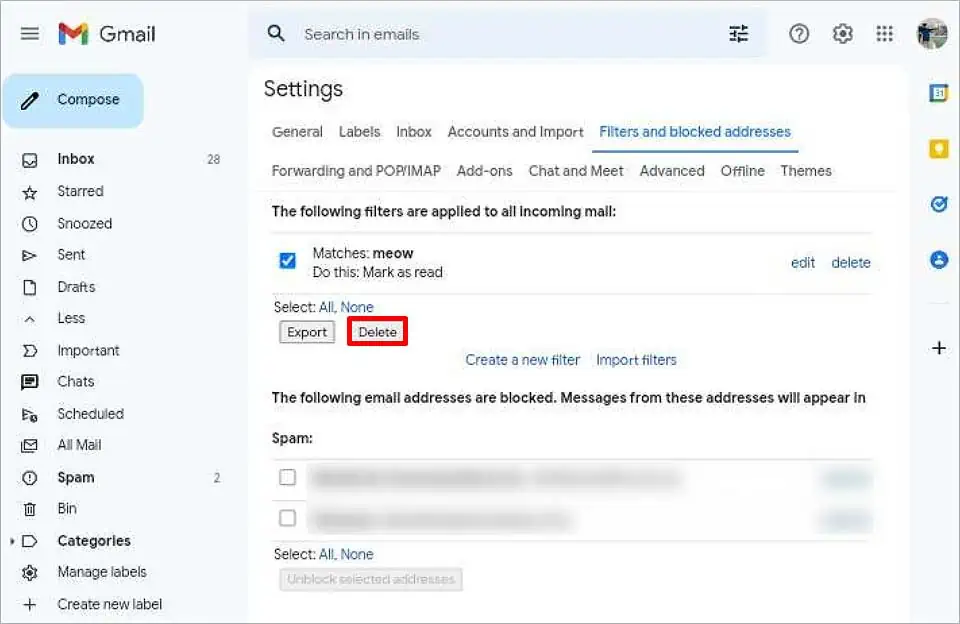960x624 pixels.
Task: Collapse the Less section in the sidebar
Action: (x=70, y=318)
